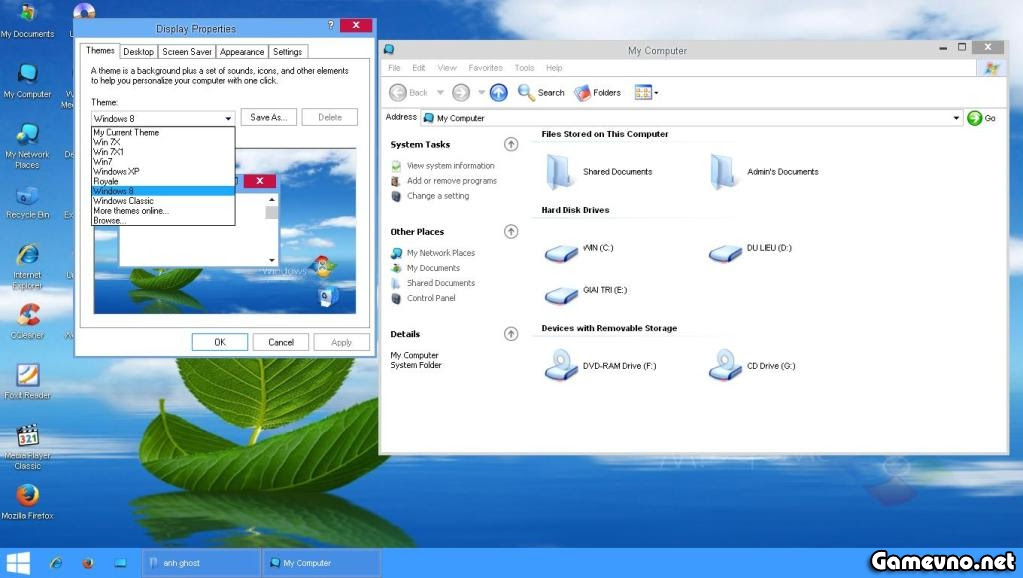The image size is (1023, 578).
Task: Launch Firefox from taskbar quick launch
Action: (88, 563)
